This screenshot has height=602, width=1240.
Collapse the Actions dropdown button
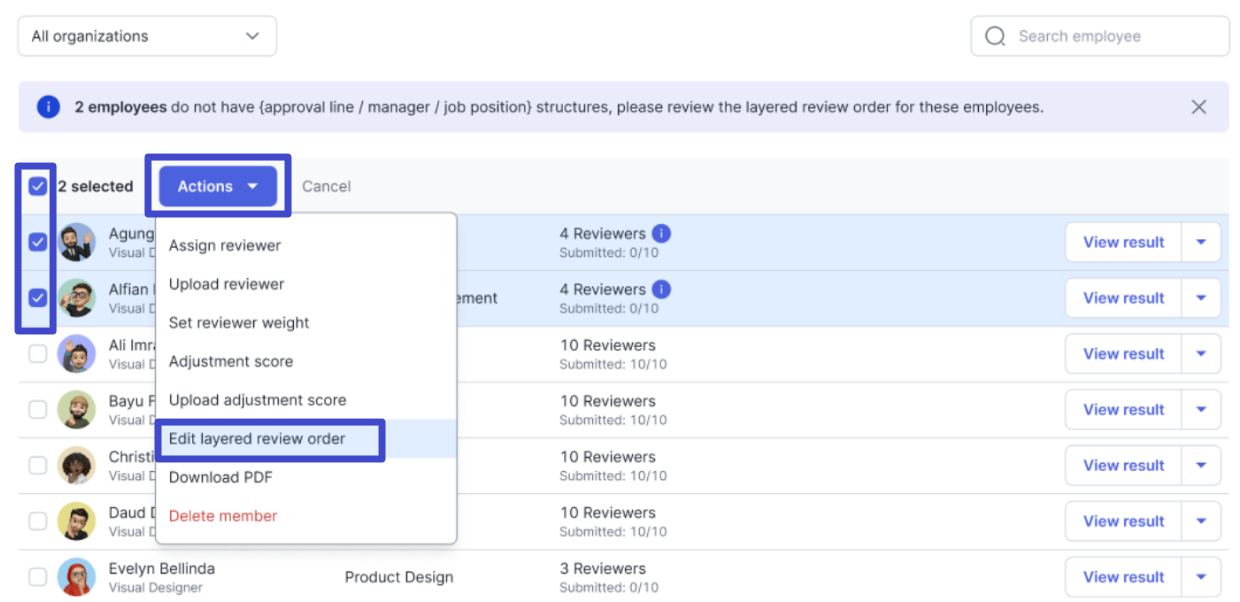tap(218, 187)
